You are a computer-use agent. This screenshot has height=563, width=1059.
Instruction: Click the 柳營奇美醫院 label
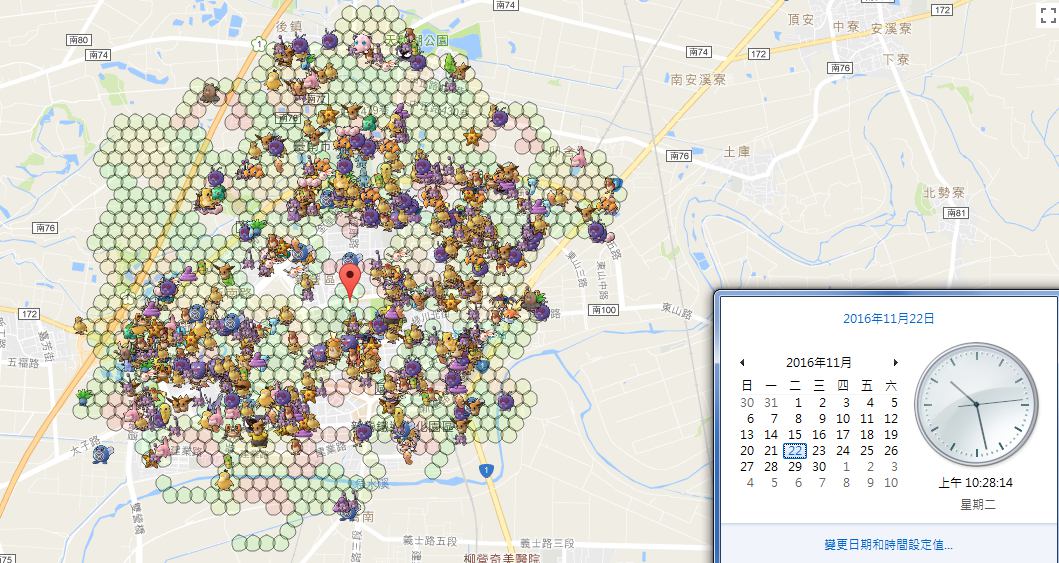503,558
